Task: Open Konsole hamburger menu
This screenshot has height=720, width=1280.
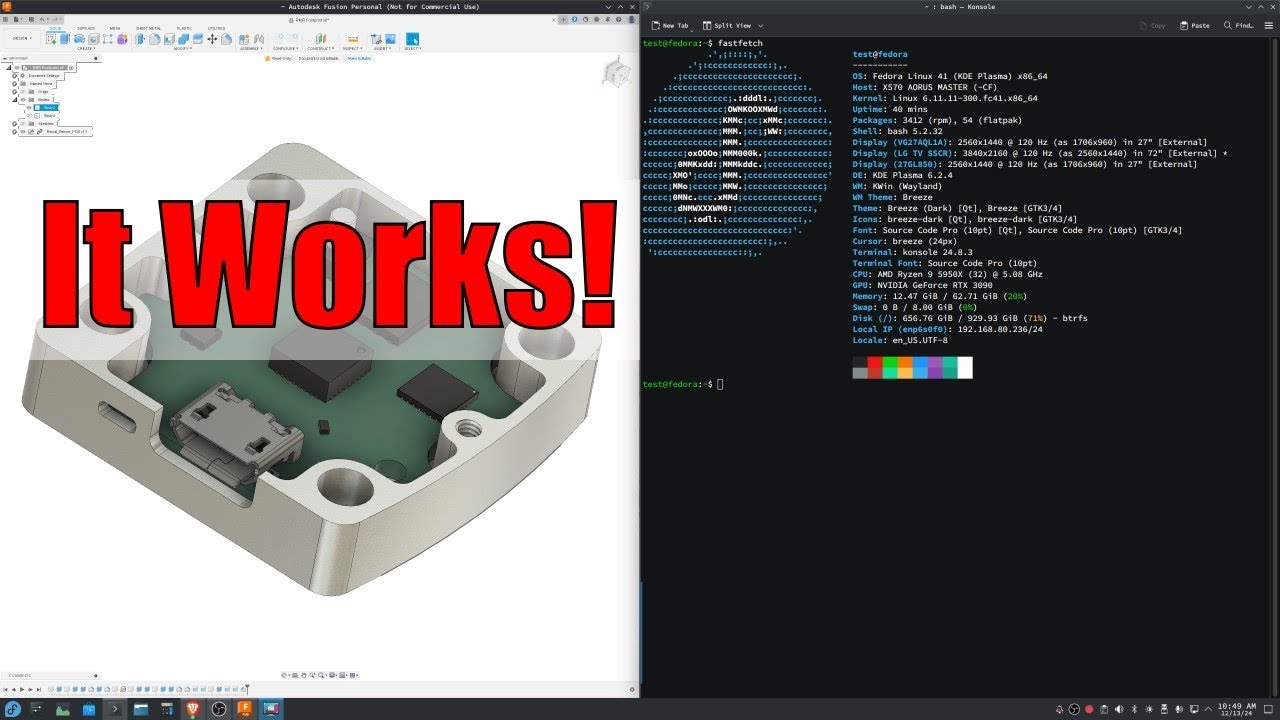Action: coord(1269,25)
